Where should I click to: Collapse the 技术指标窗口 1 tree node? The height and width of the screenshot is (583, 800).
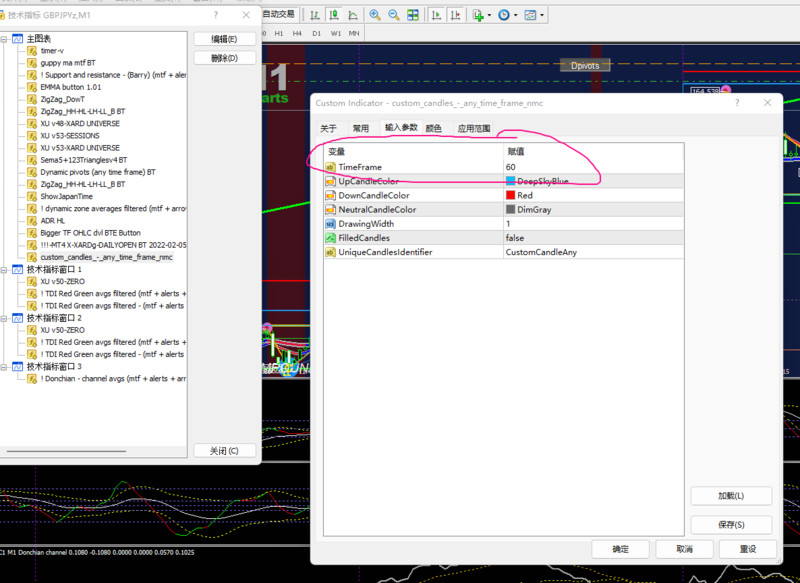tap(4, 269)
